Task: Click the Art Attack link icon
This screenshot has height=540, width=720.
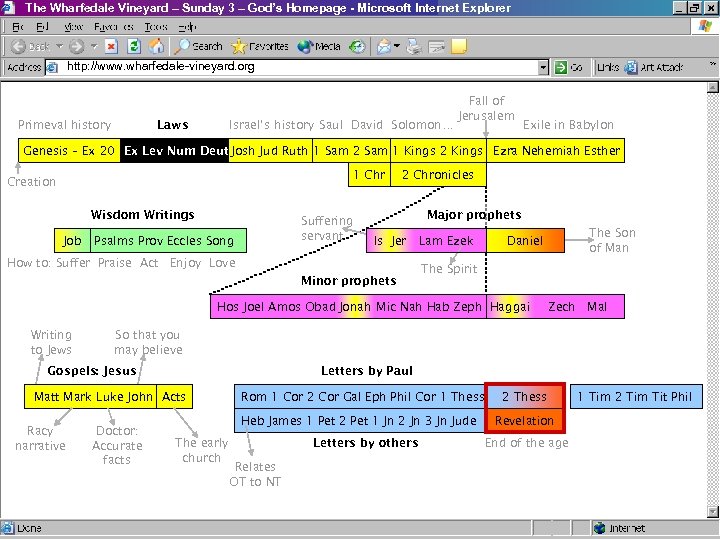Action: (631, 67)
